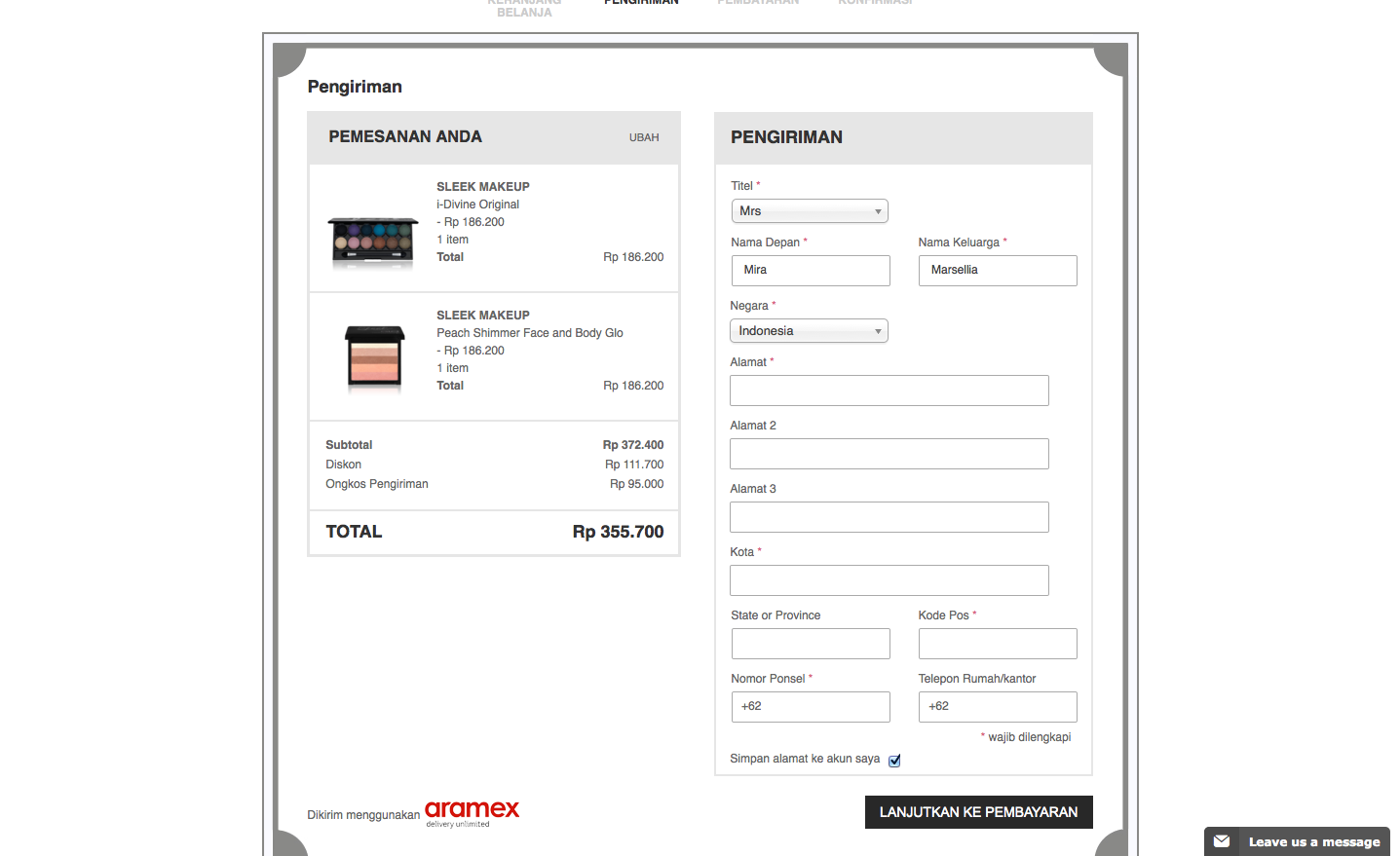Image resolution: width=1400 pixels, height=856 pixels.
Task: Focus the required first Alamat input field
Action: (889, 391)
